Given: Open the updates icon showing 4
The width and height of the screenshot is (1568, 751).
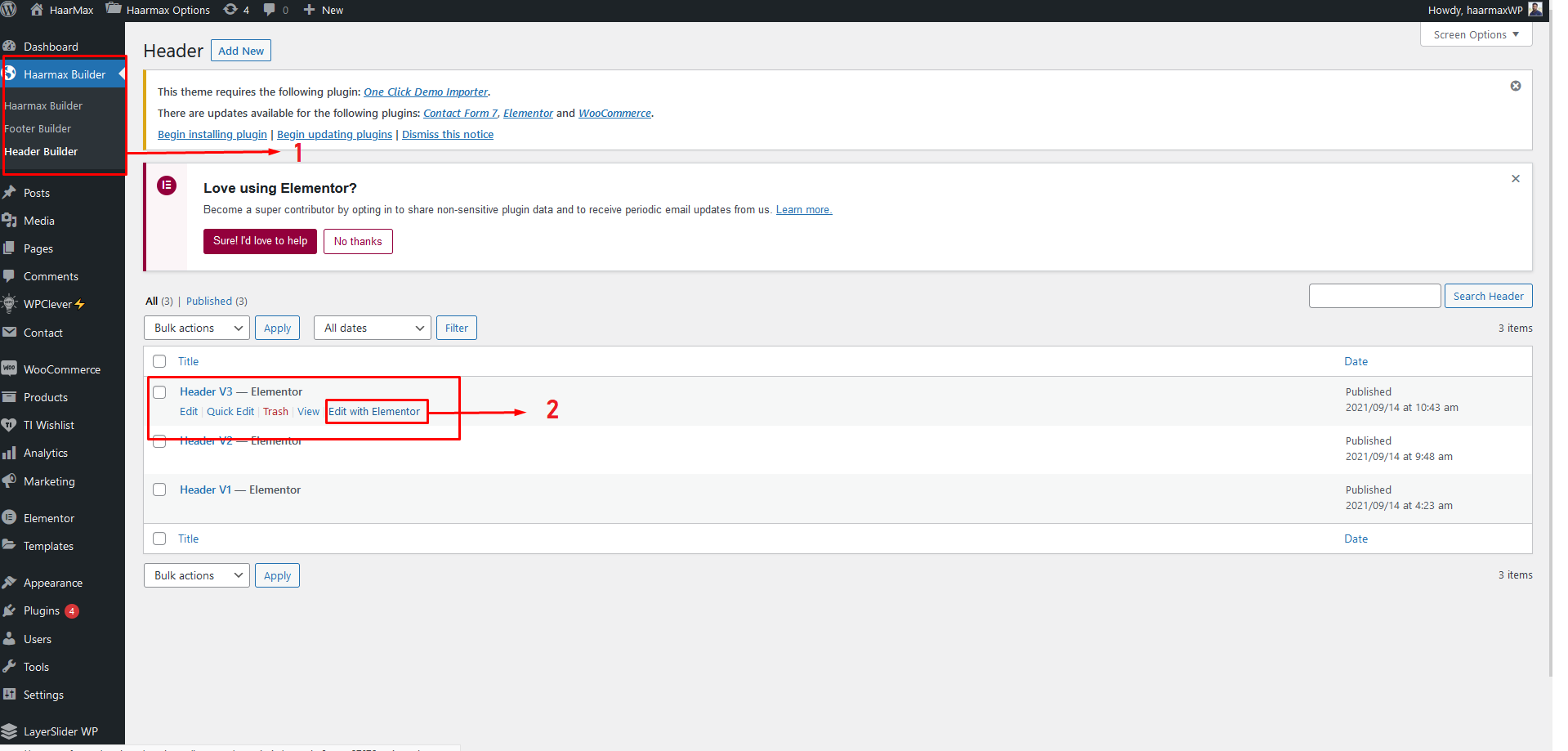Looking at the screenshot, I should 230,10.
